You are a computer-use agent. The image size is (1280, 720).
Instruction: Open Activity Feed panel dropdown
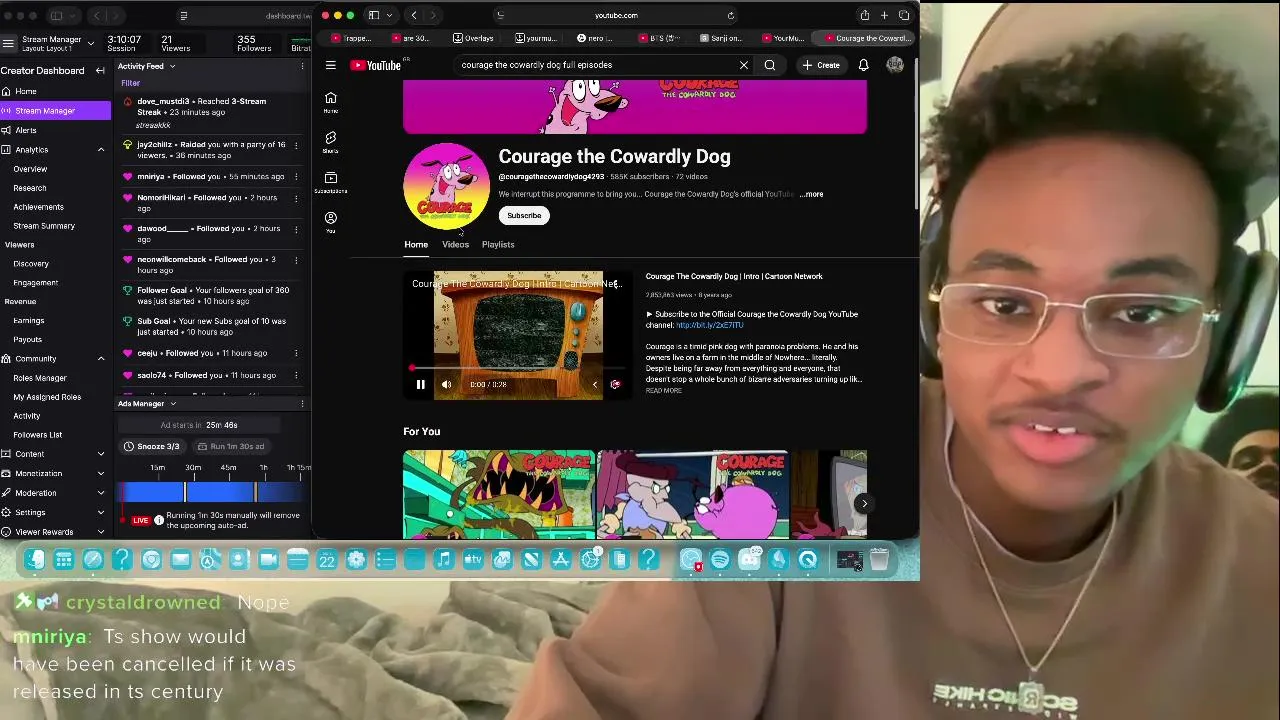point(172,67)
